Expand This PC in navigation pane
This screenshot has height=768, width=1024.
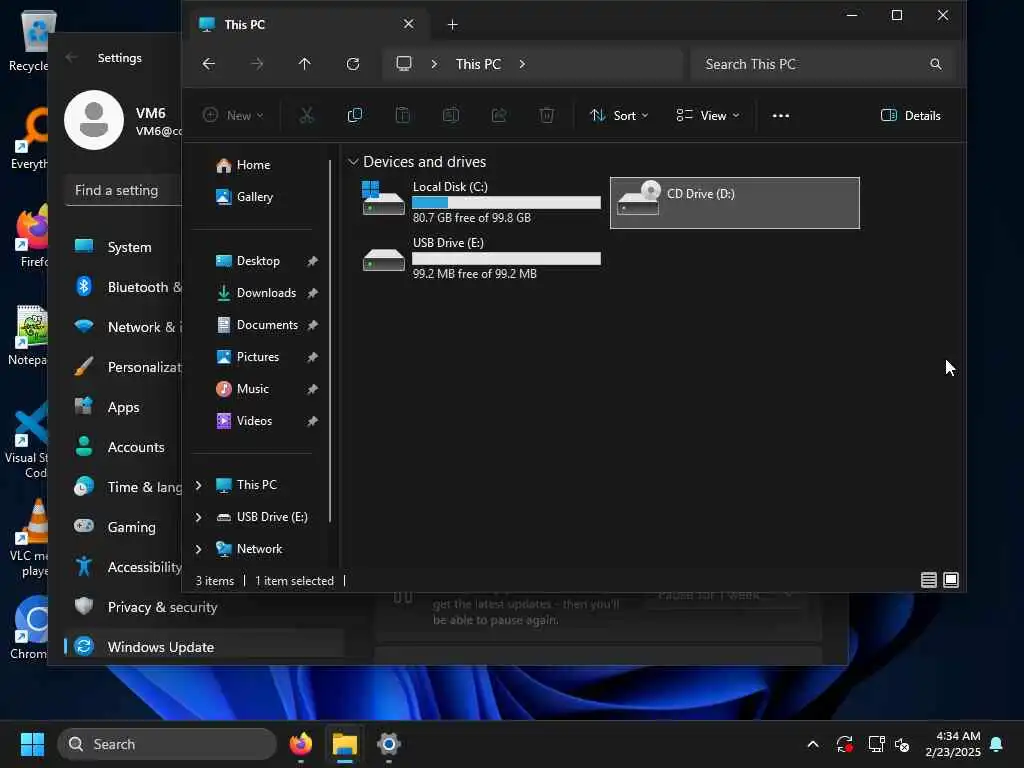click(199, 485)
